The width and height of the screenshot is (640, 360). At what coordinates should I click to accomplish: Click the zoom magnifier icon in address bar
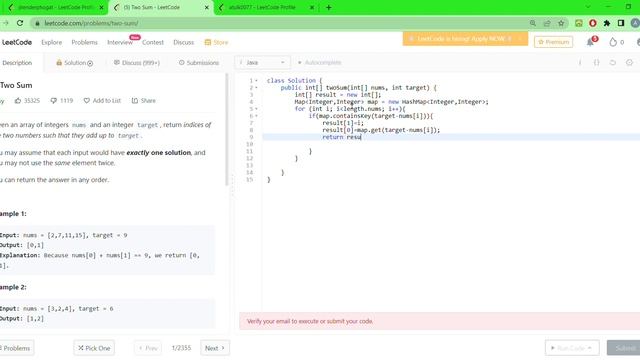tap(533, 23)
